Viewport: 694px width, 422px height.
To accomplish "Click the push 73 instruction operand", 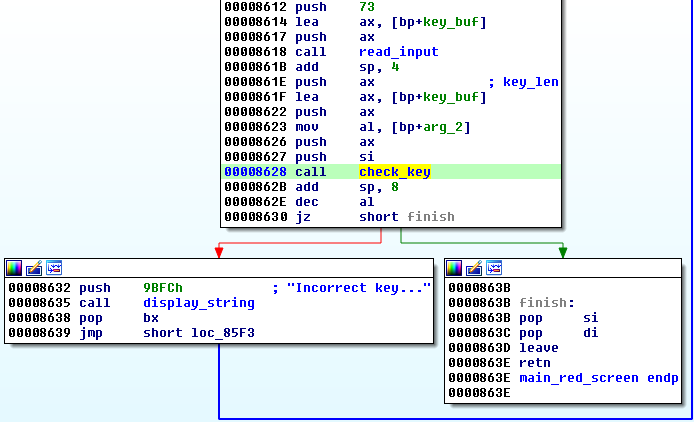I will [367, 7].
